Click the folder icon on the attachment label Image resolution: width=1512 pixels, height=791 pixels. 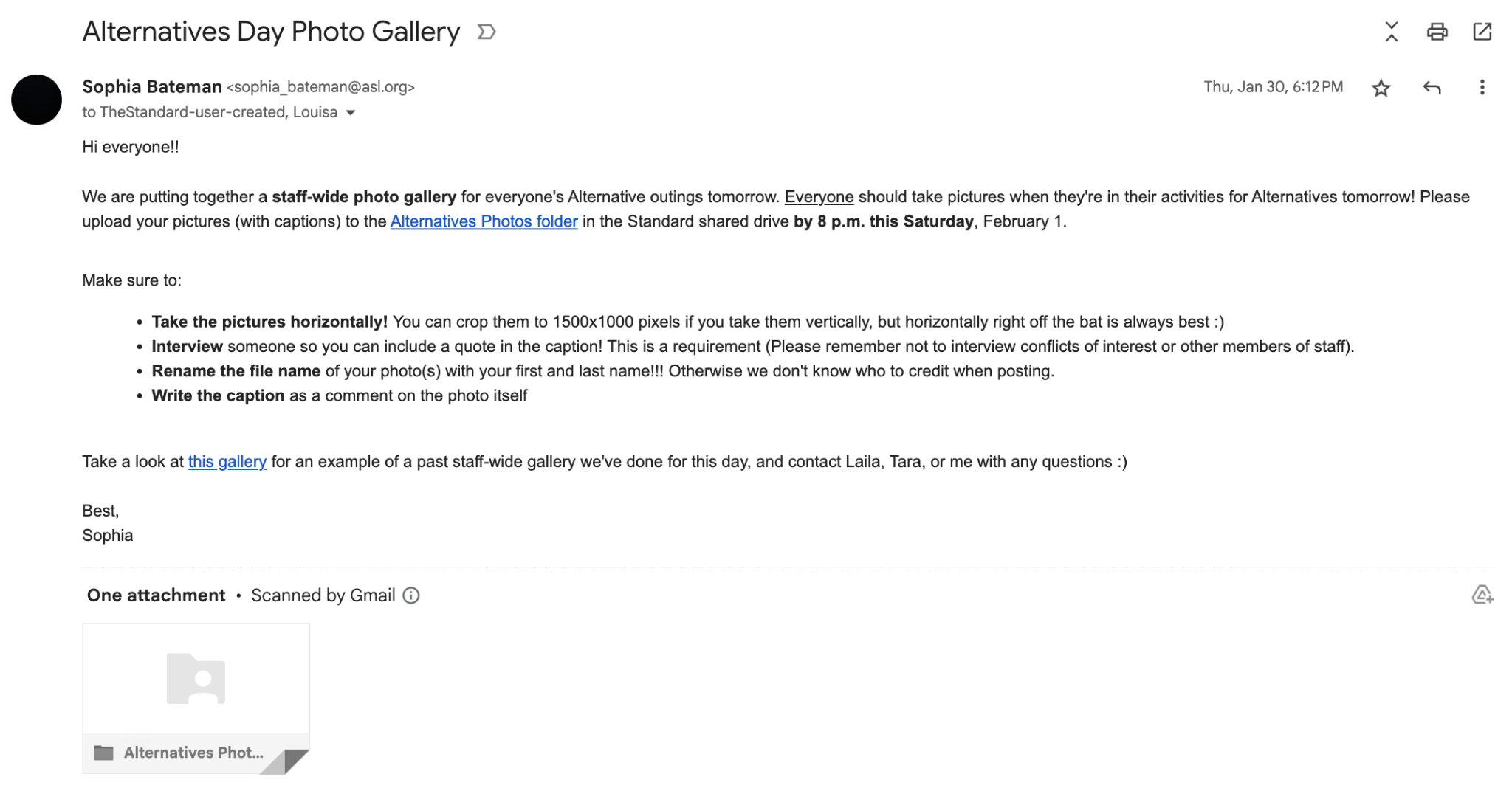pos(104,753)
